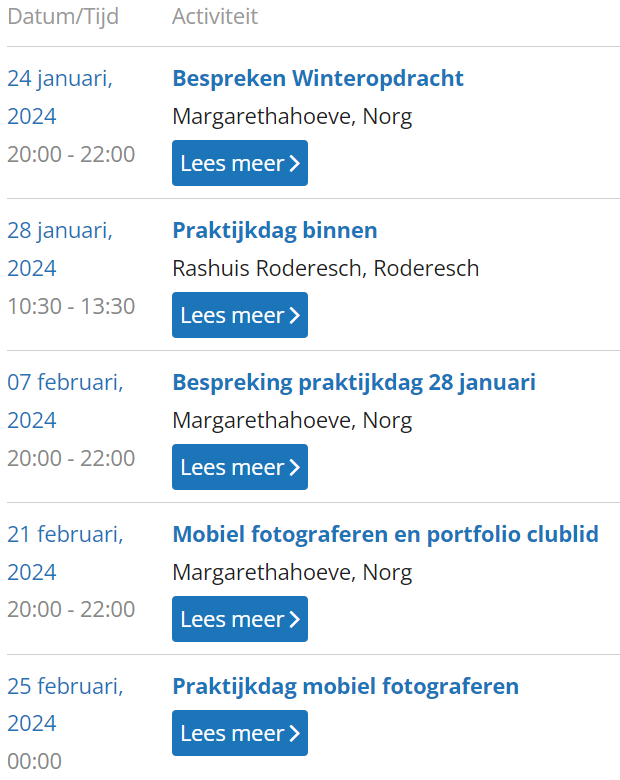620x780 pixels.
Task: Click Lees meer under Praktijkdag mobiel fotograferen
Action: (x=240, y=733)
